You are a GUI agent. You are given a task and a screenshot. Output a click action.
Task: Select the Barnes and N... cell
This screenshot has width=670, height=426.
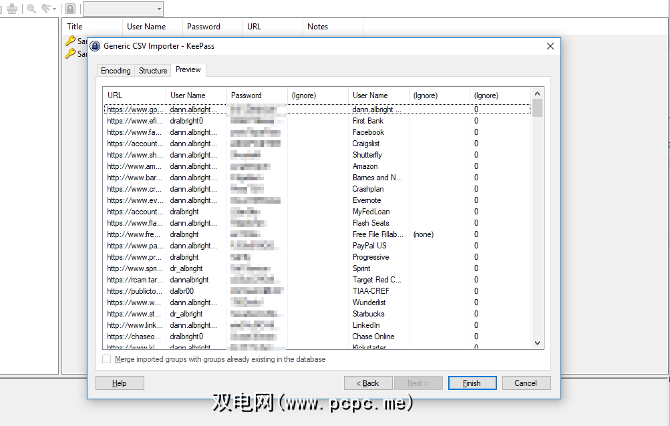click(x=377, y=177)
